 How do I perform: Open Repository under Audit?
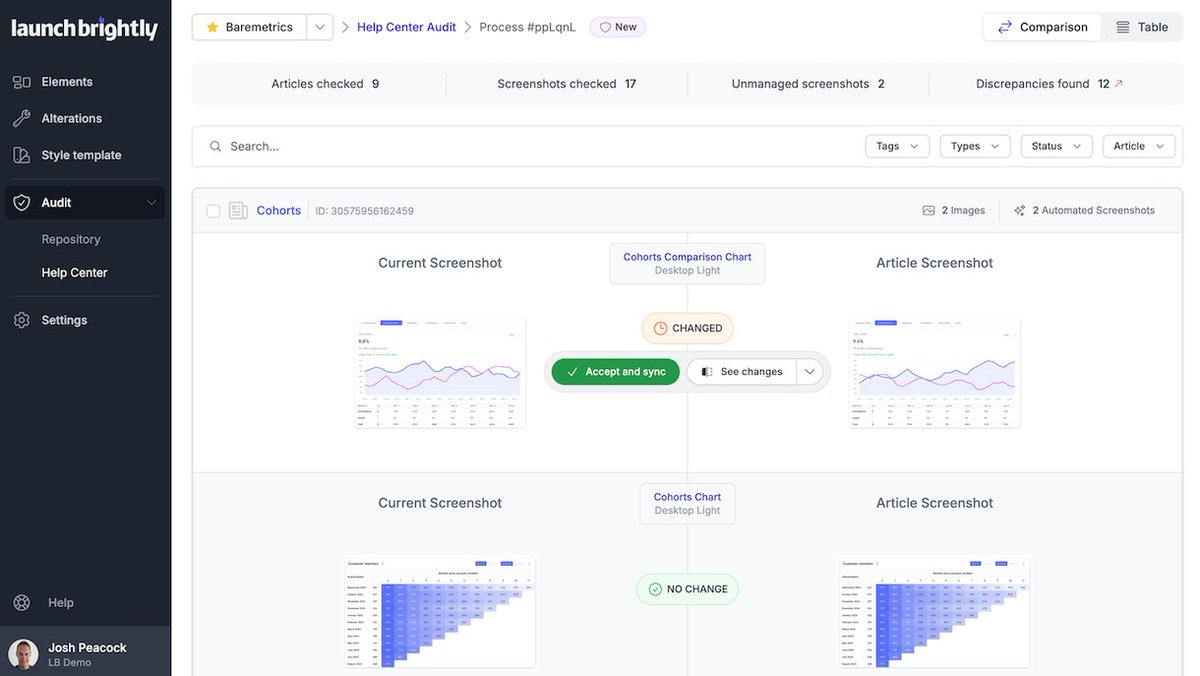71,239
